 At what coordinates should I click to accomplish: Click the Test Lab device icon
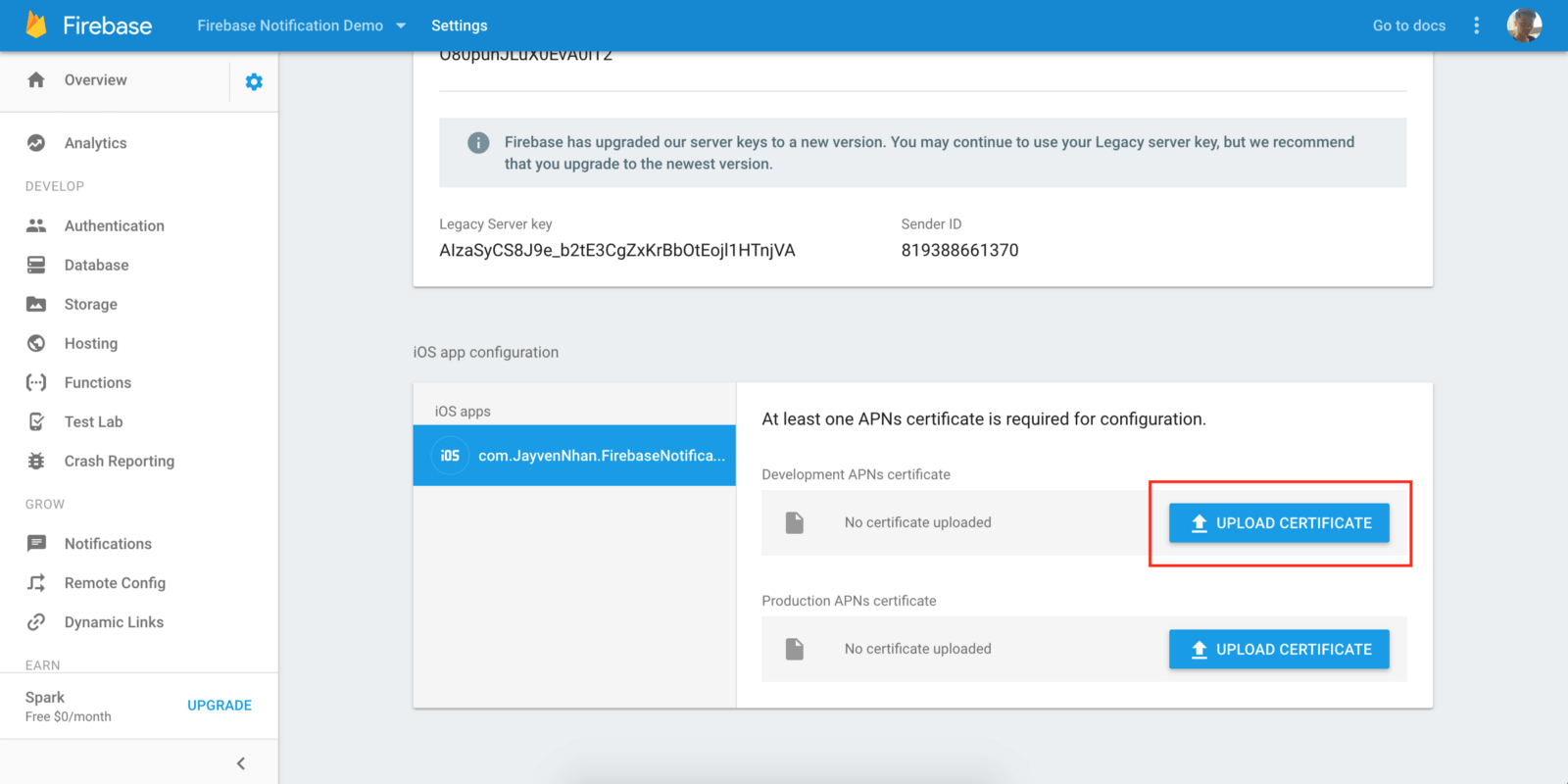click(36, 421)
